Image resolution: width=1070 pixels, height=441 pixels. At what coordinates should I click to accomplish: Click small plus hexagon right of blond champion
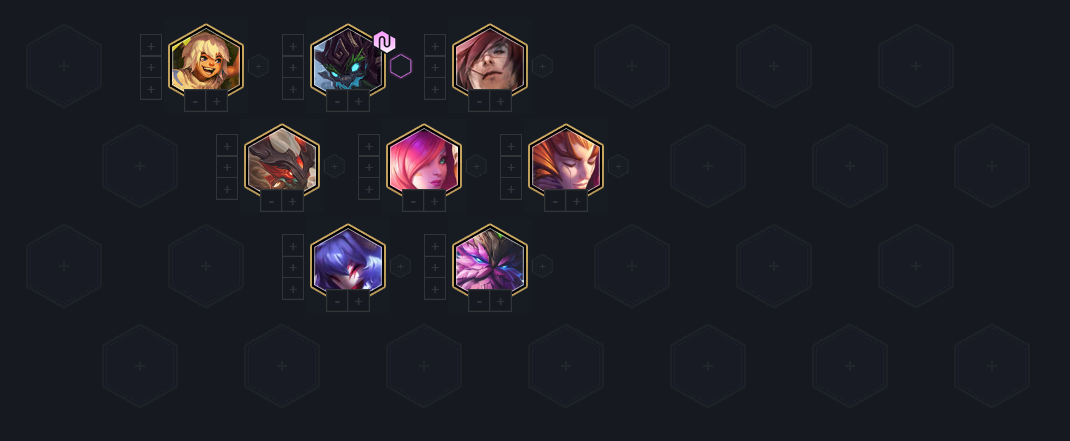point(258,66)
